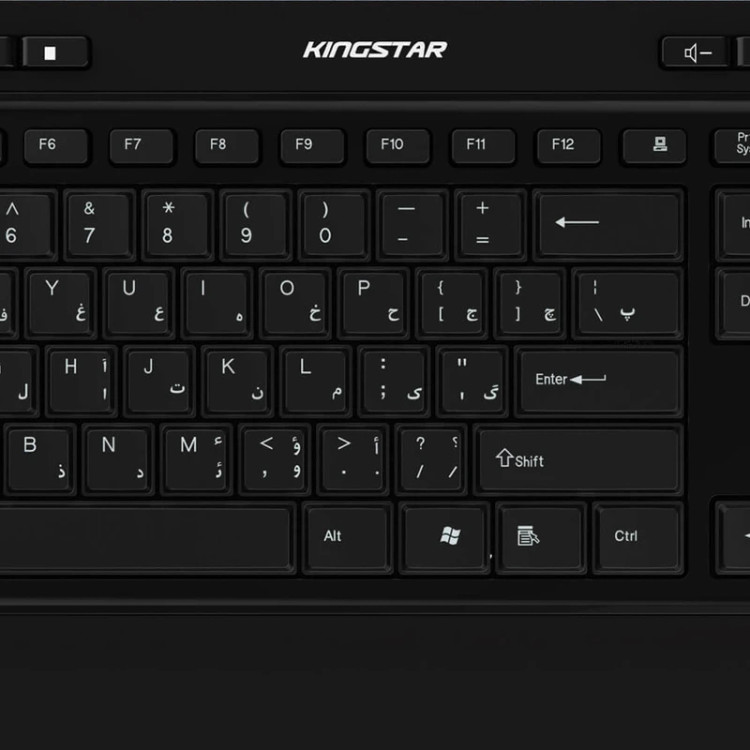Click the Enter key
This screenshot has height=750, width=750.
(x=599, y=381)
